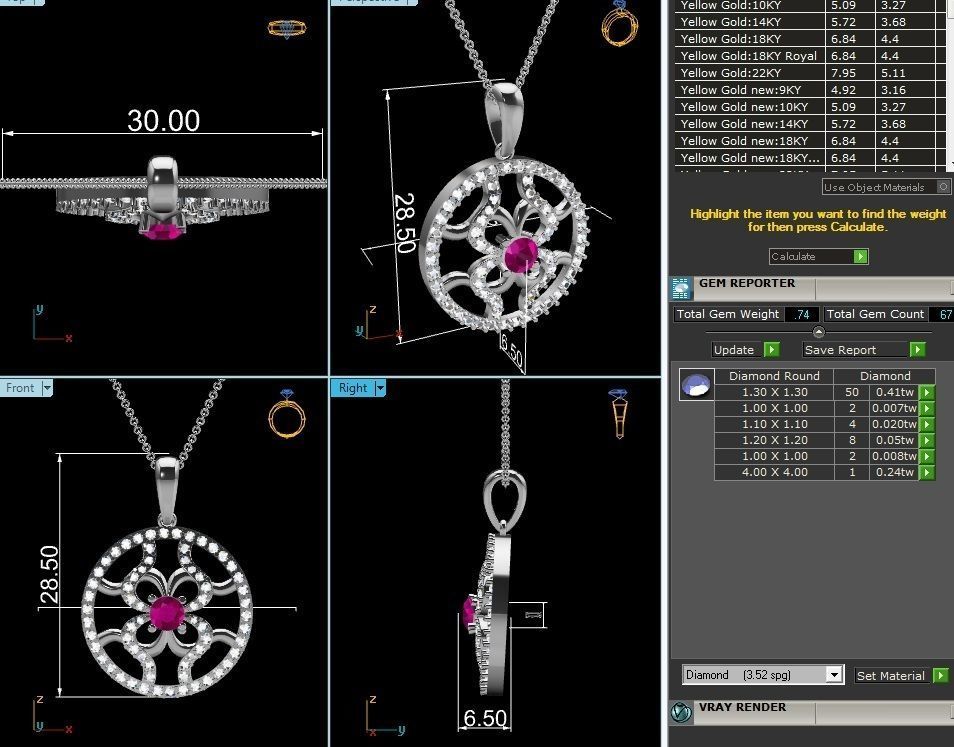Open the Right viewport dropdown arrow
Screen dimensions: 954x747
coord(380,387)
